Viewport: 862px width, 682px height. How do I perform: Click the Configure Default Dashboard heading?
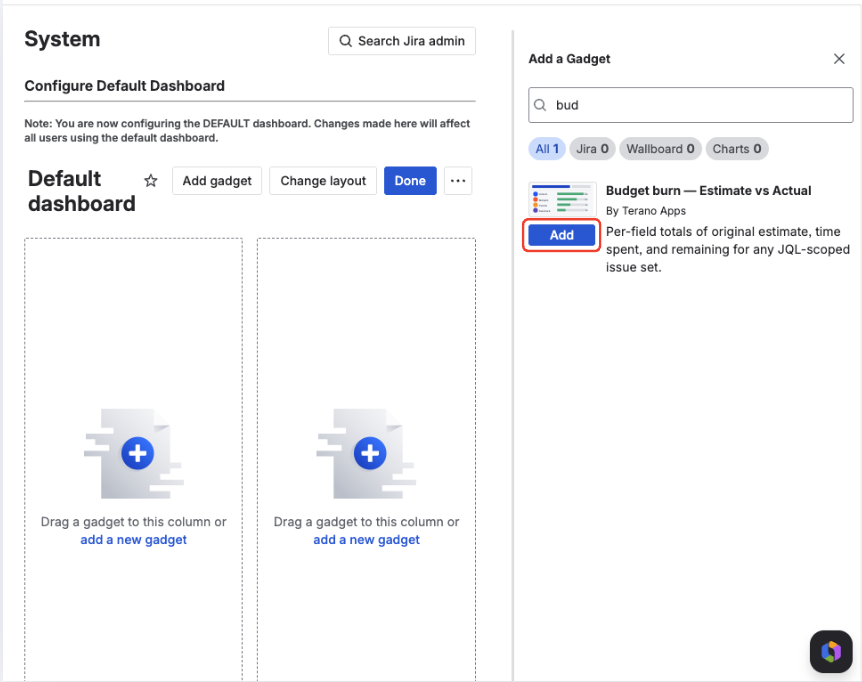[125, 86]
